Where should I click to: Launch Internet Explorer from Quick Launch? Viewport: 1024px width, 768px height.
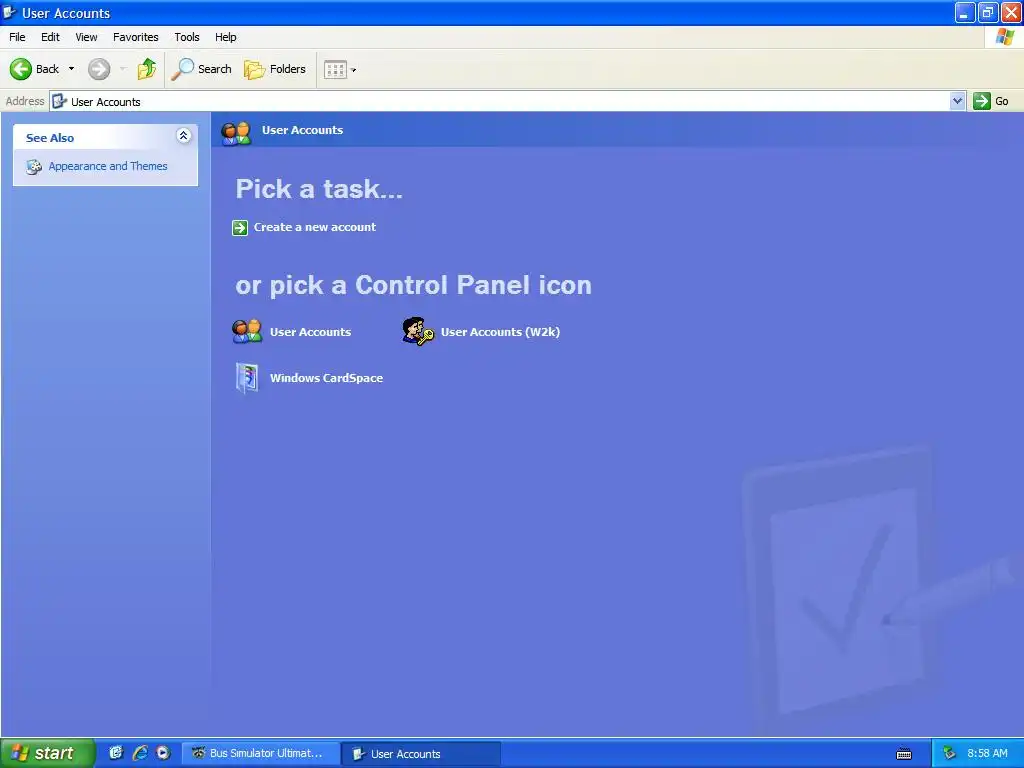point(140,753)
